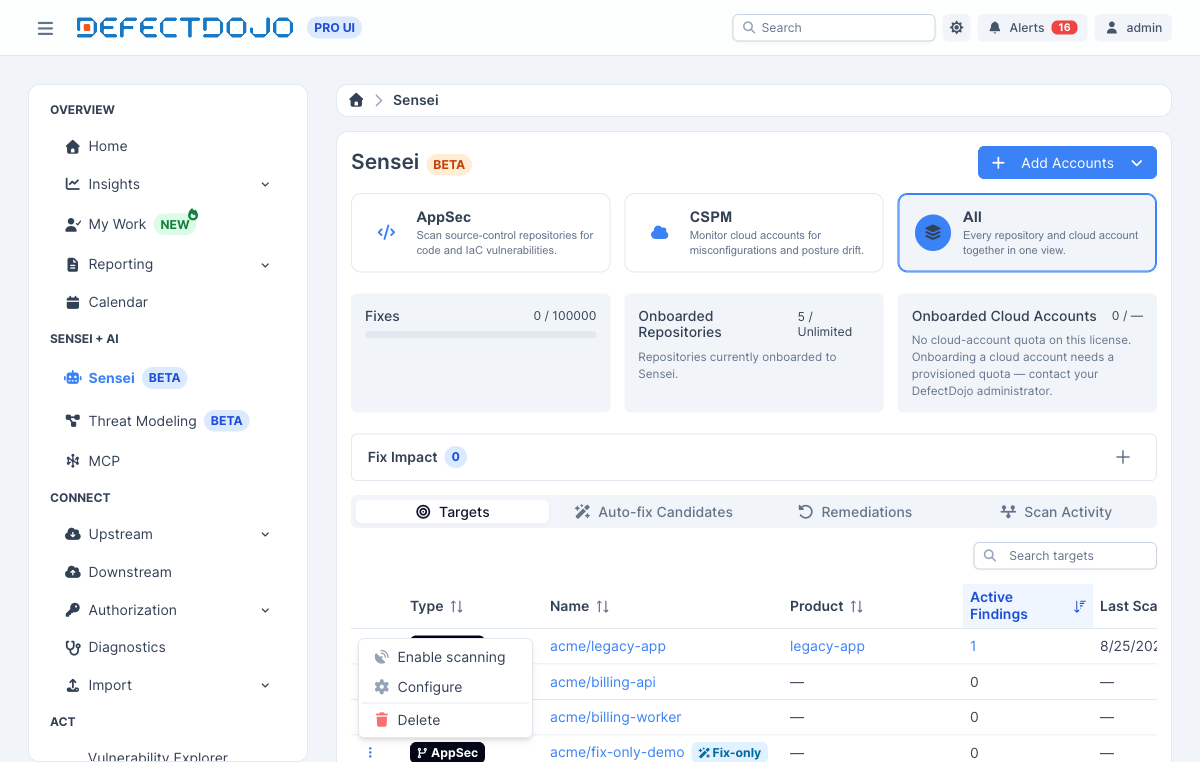Open acme/fix-only-demo target link
The height and width of the screenshot is (762, 1200).
617,752
